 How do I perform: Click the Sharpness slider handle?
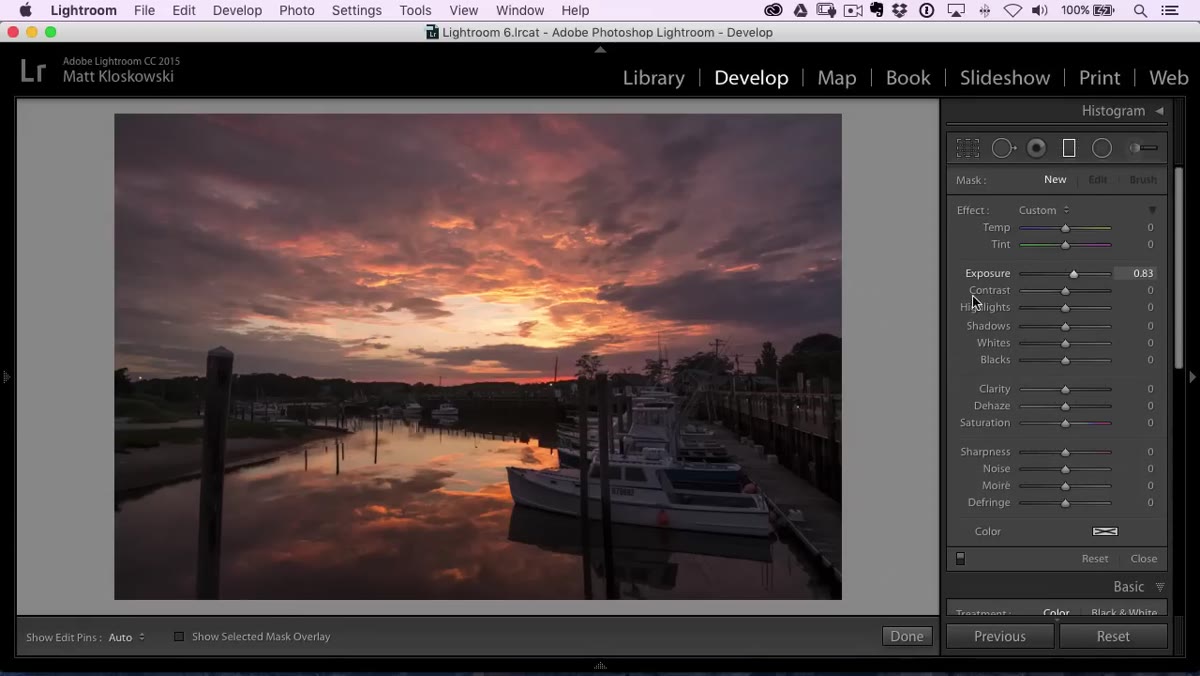click(1065, 452)
